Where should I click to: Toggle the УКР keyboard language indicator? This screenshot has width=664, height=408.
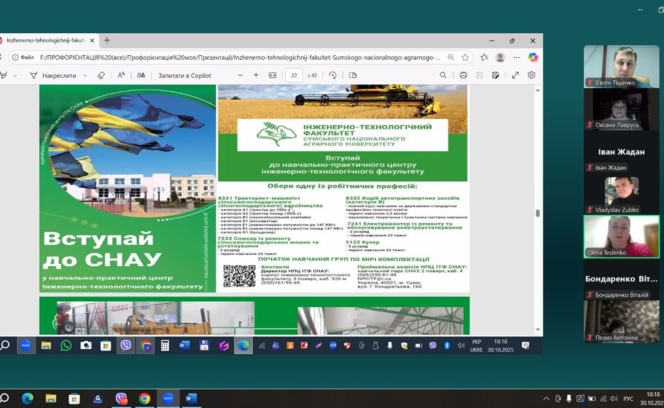pyautogui.click(x=474, y=345)
